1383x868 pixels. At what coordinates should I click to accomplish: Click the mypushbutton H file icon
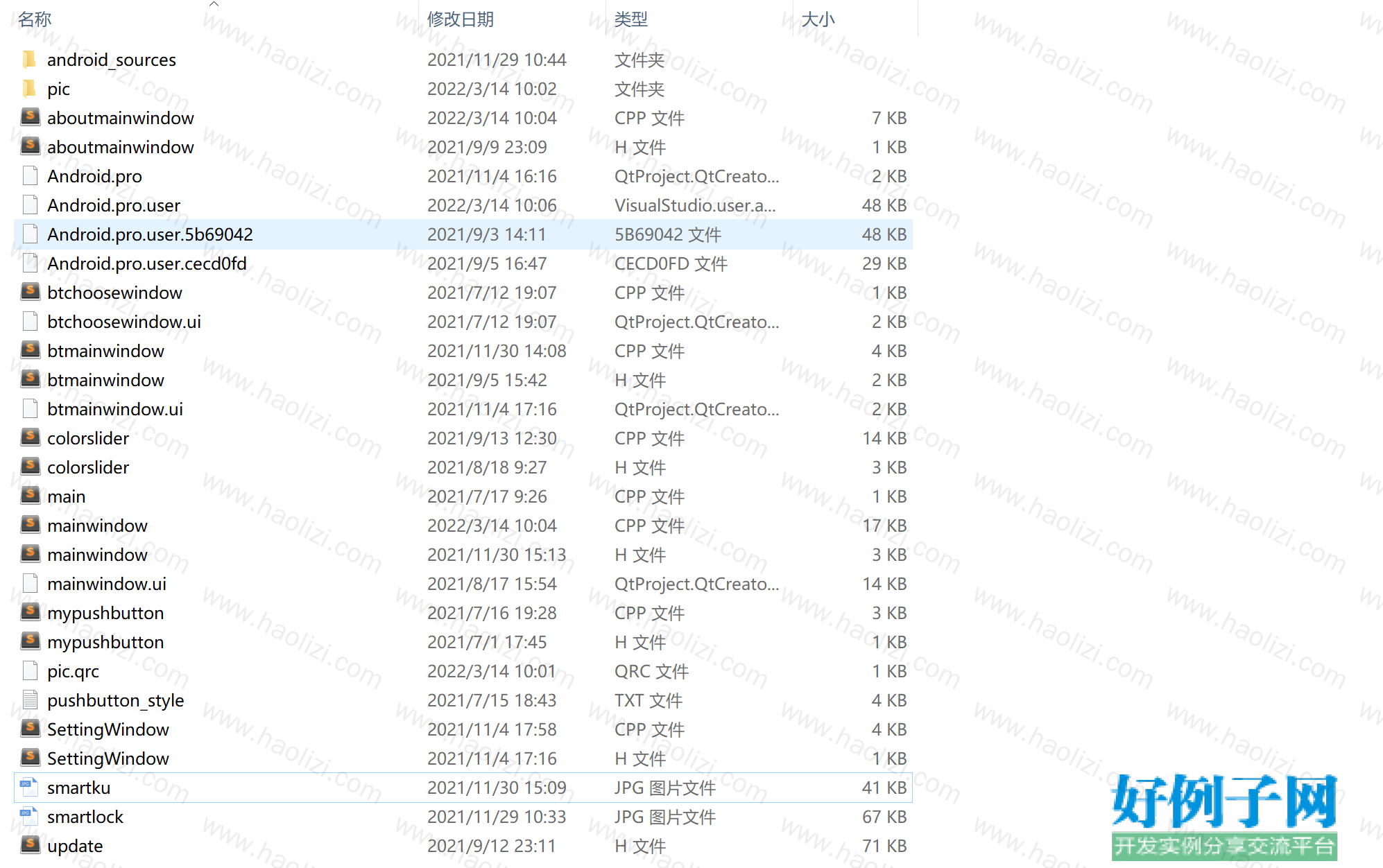pyautogui.click(x=30, y=642)
